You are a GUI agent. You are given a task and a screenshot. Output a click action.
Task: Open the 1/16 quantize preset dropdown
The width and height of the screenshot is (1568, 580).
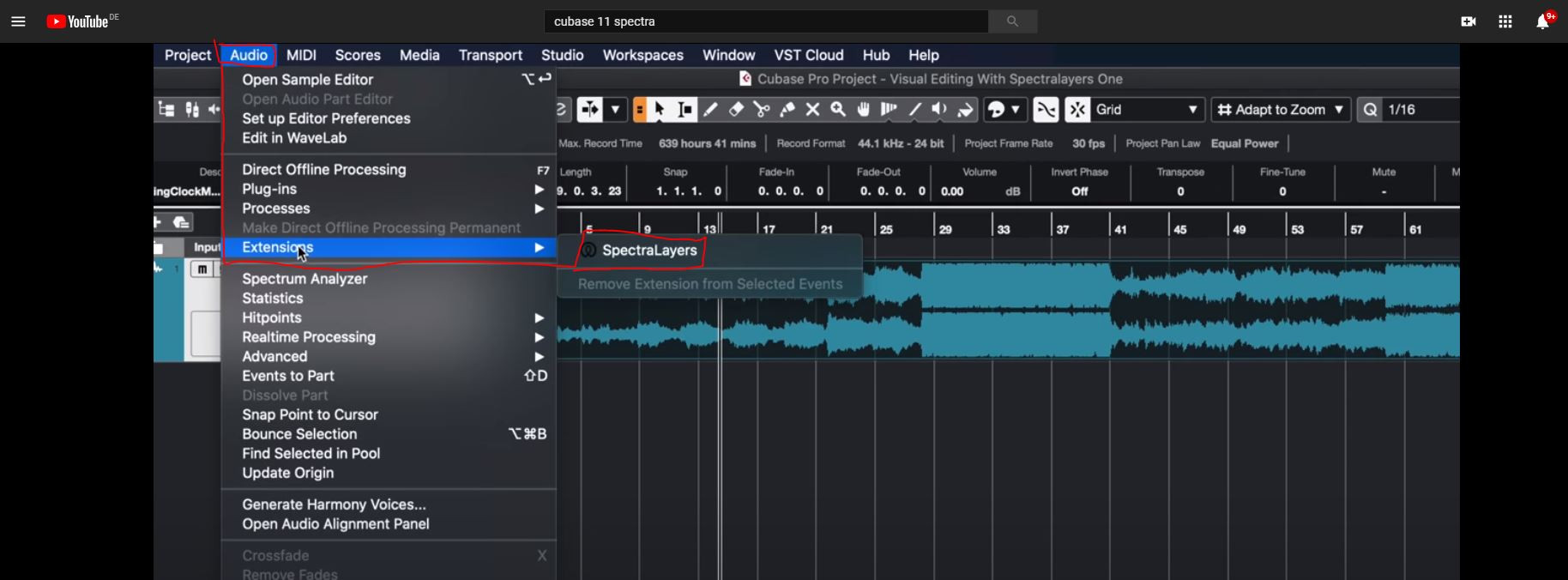tap(1420, 110)
